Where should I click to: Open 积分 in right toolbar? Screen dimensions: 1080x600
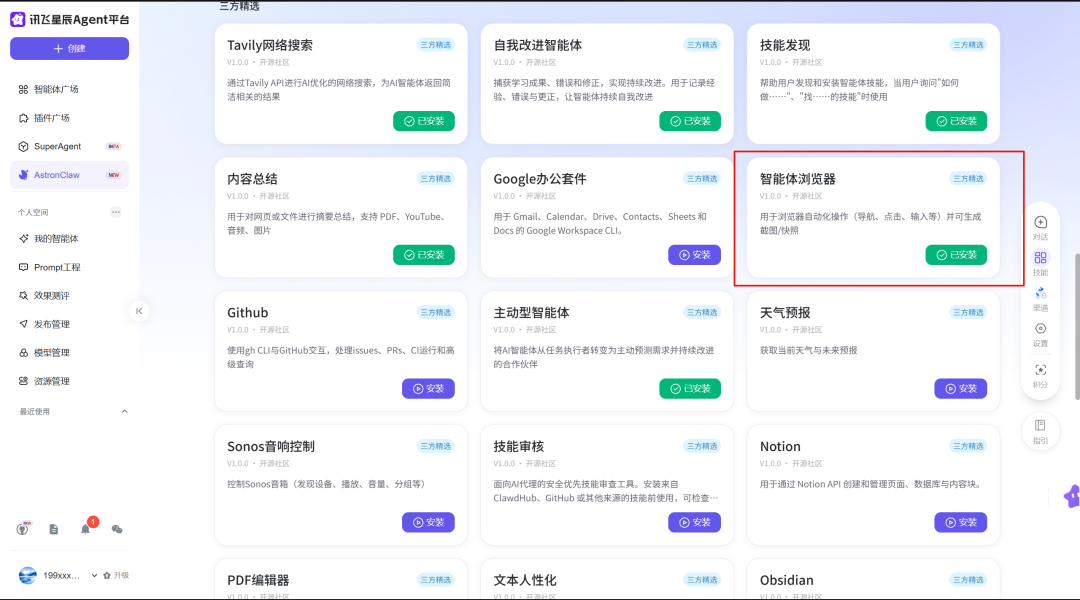coord(1040,376)
